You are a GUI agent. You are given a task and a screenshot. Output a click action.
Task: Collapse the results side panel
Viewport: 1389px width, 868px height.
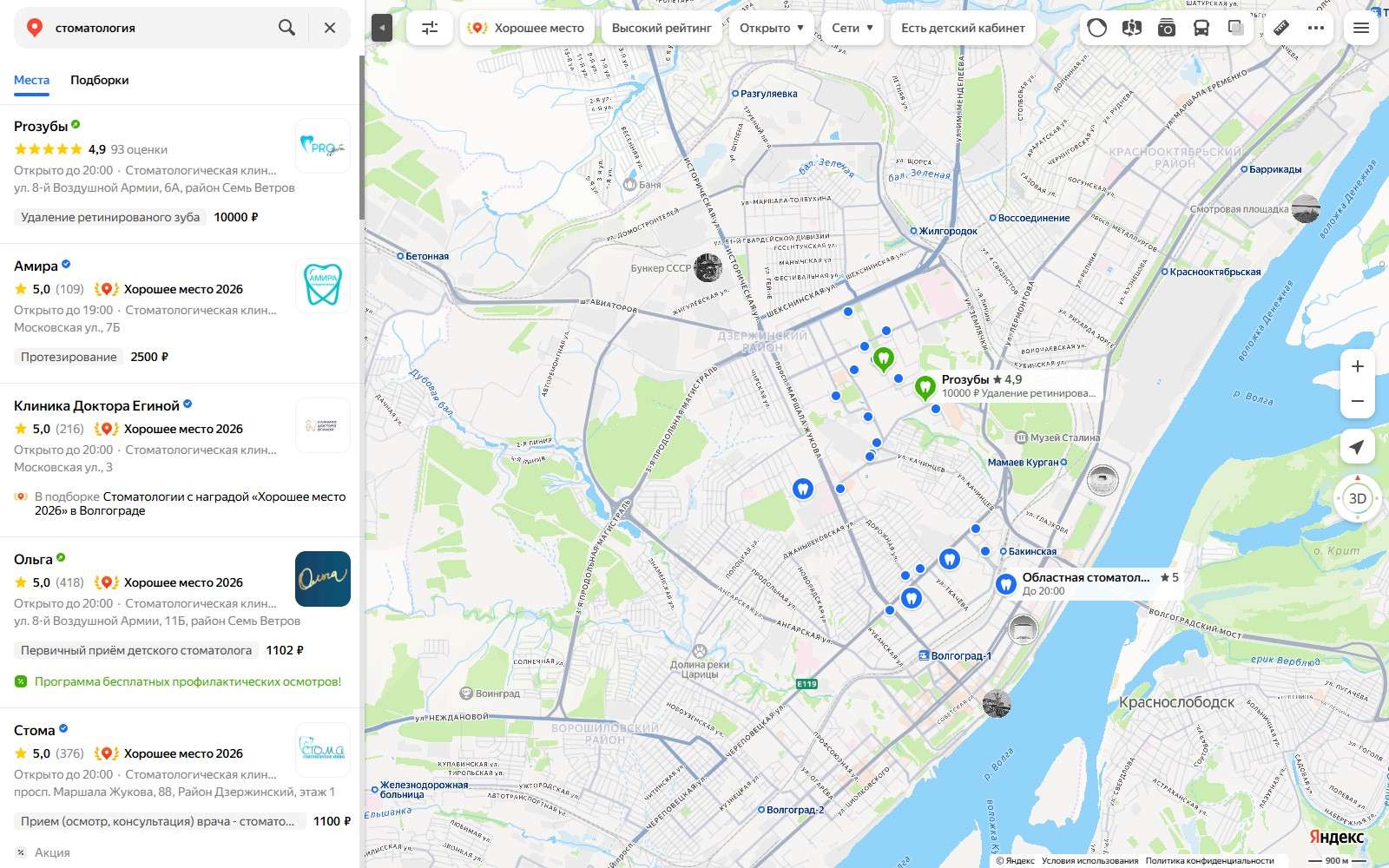[382, 28]
